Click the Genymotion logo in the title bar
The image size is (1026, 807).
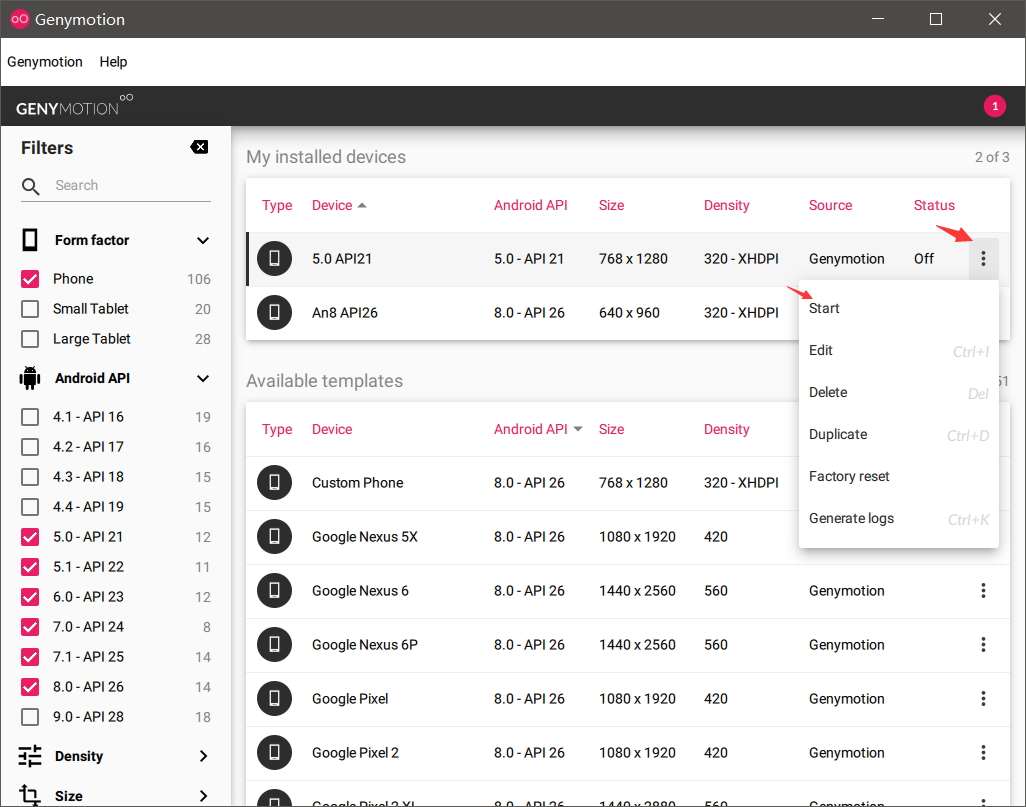pos(20,19)
